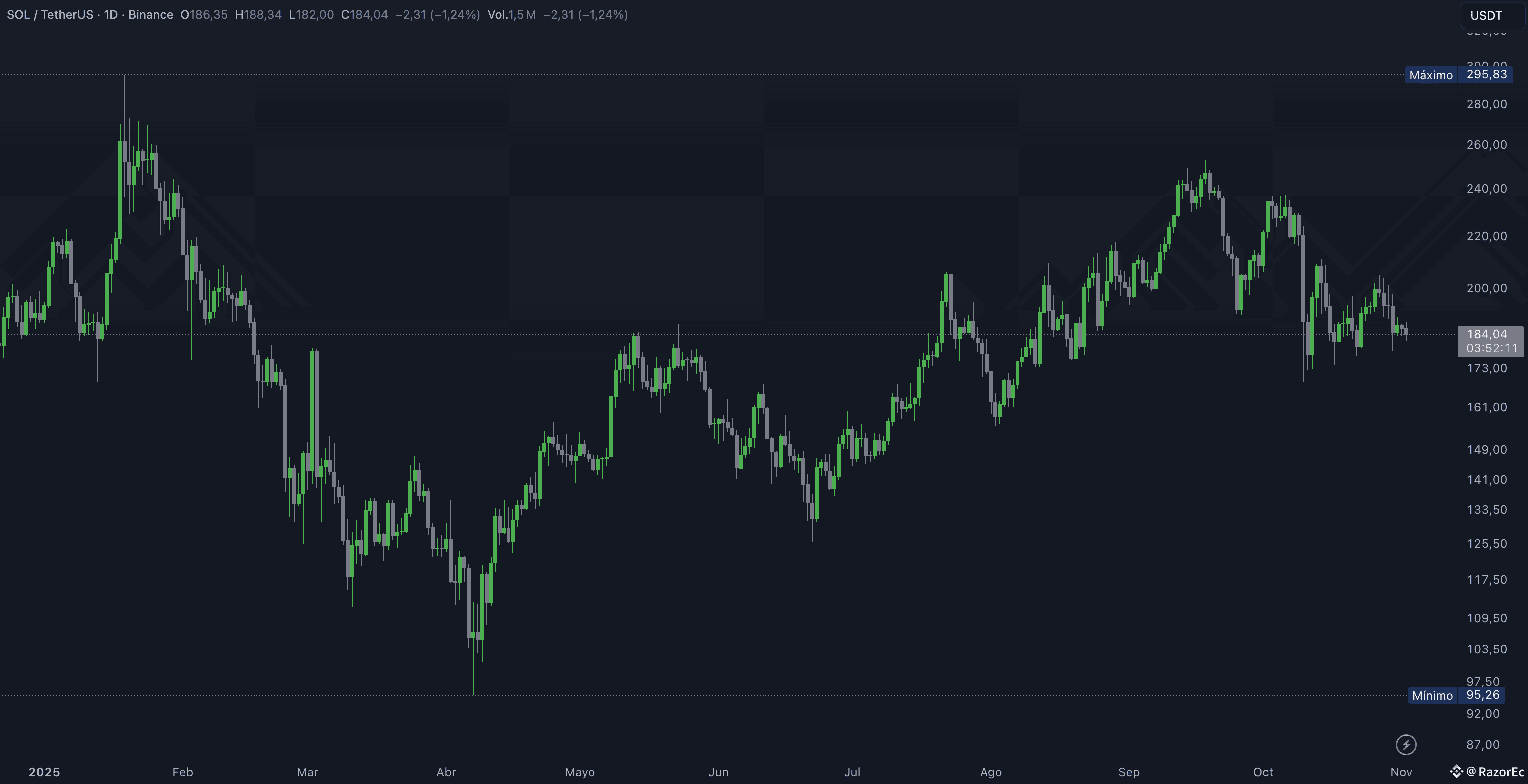Click the Abr label on time axis
The image size is (1528, 784).
tap(446, 772)
